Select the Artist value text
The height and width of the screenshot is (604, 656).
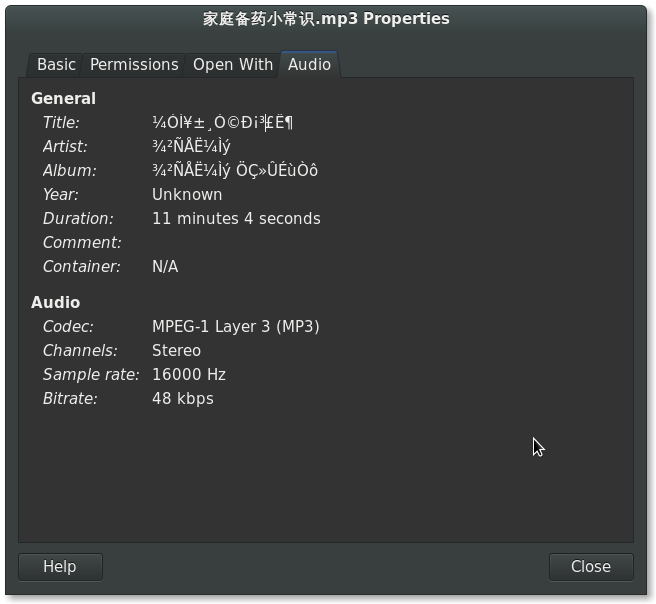(191, 147)
